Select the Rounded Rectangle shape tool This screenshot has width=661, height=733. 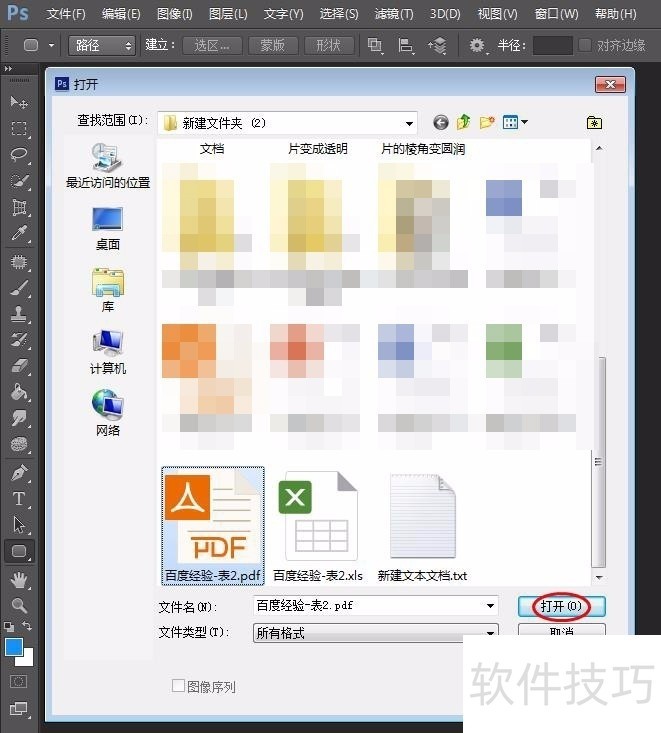[19, 551]
